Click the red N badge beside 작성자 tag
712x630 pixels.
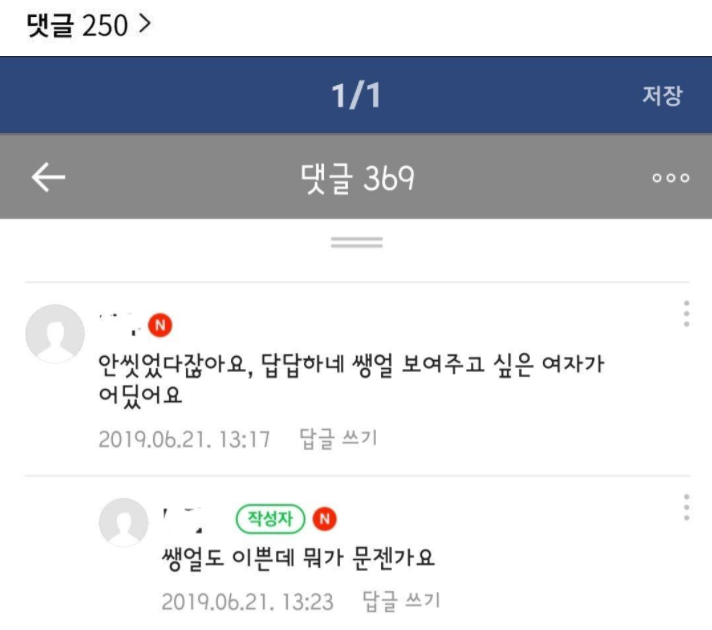click(x=325, y=519)
